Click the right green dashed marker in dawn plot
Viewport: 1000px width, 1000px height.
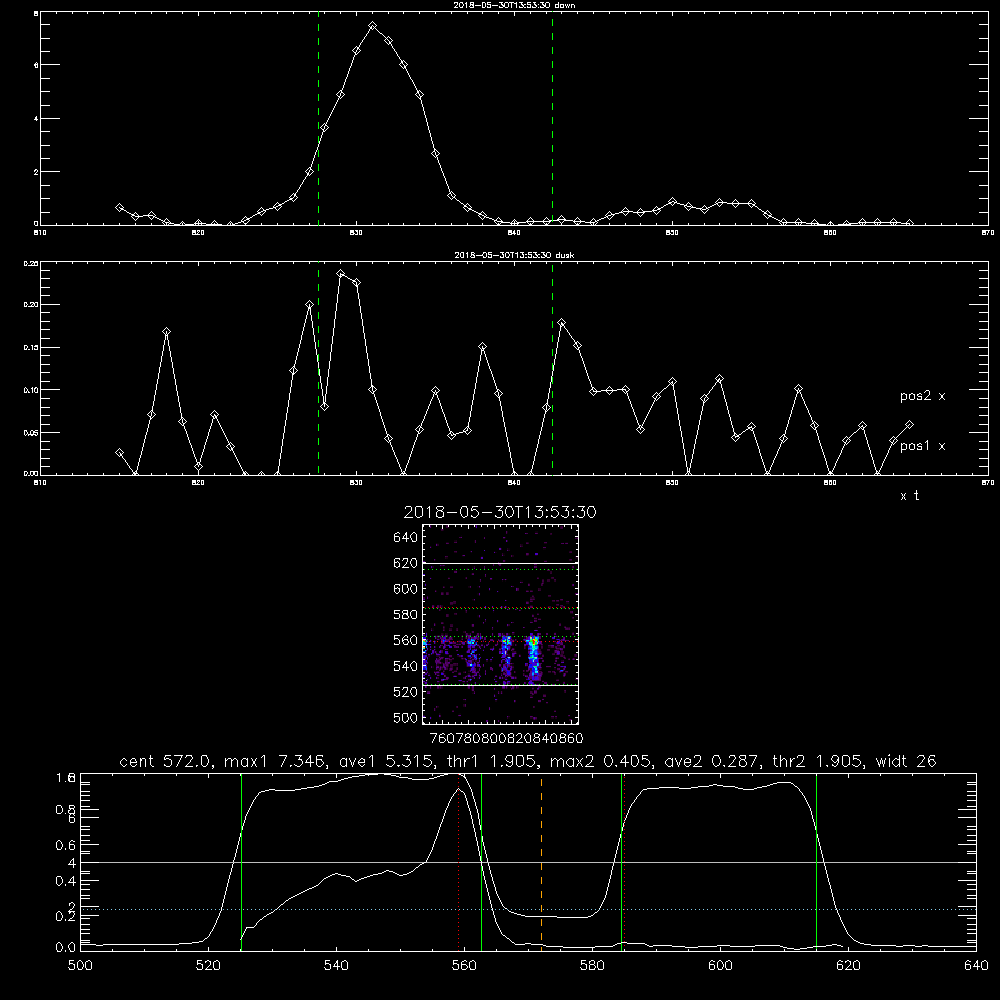[552, 121]
